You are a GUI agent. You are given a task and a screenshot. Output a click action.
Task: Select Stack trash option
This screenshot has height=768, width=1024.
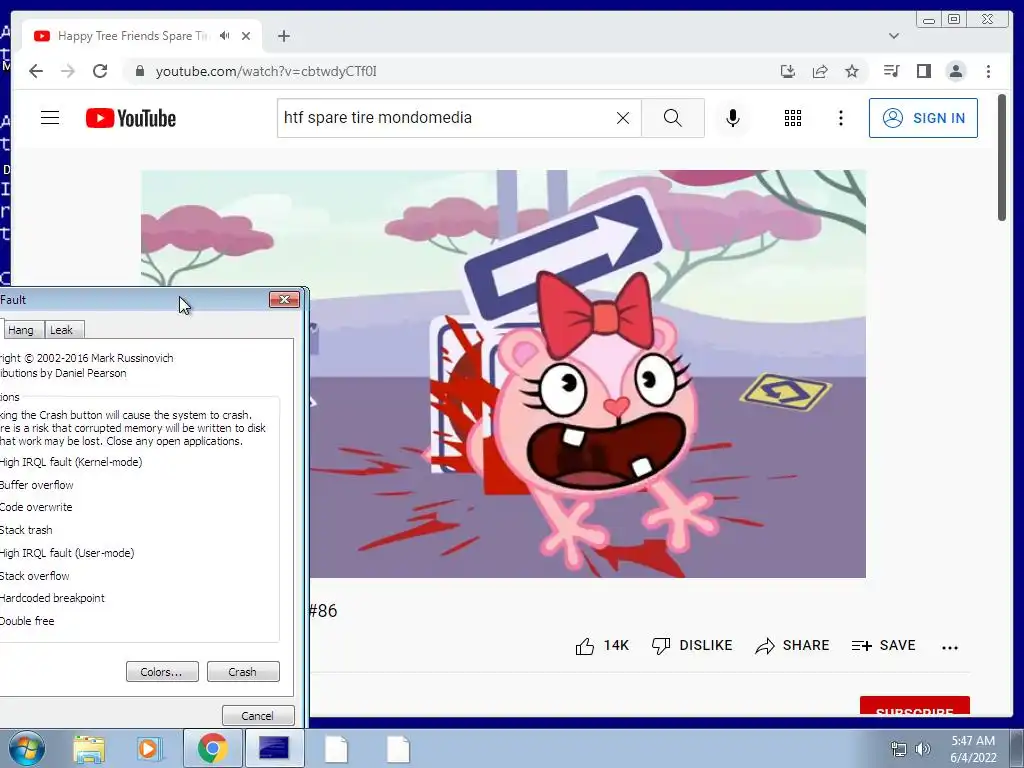click(x=26, y=530)
